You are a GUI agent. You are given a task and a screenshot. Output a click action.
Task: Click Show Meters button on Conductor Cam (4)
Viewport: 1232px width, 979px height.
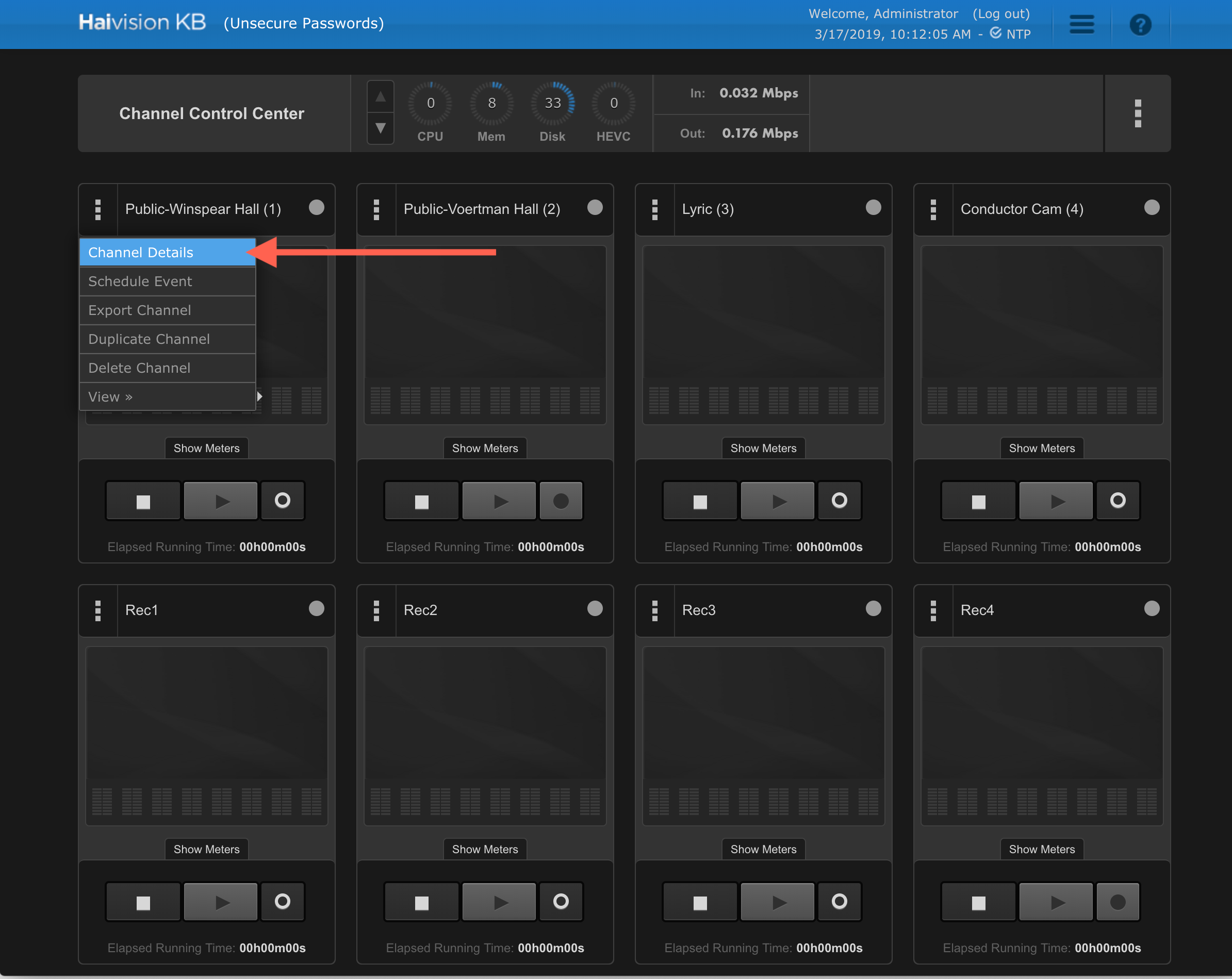click(x=1042, y=448)
